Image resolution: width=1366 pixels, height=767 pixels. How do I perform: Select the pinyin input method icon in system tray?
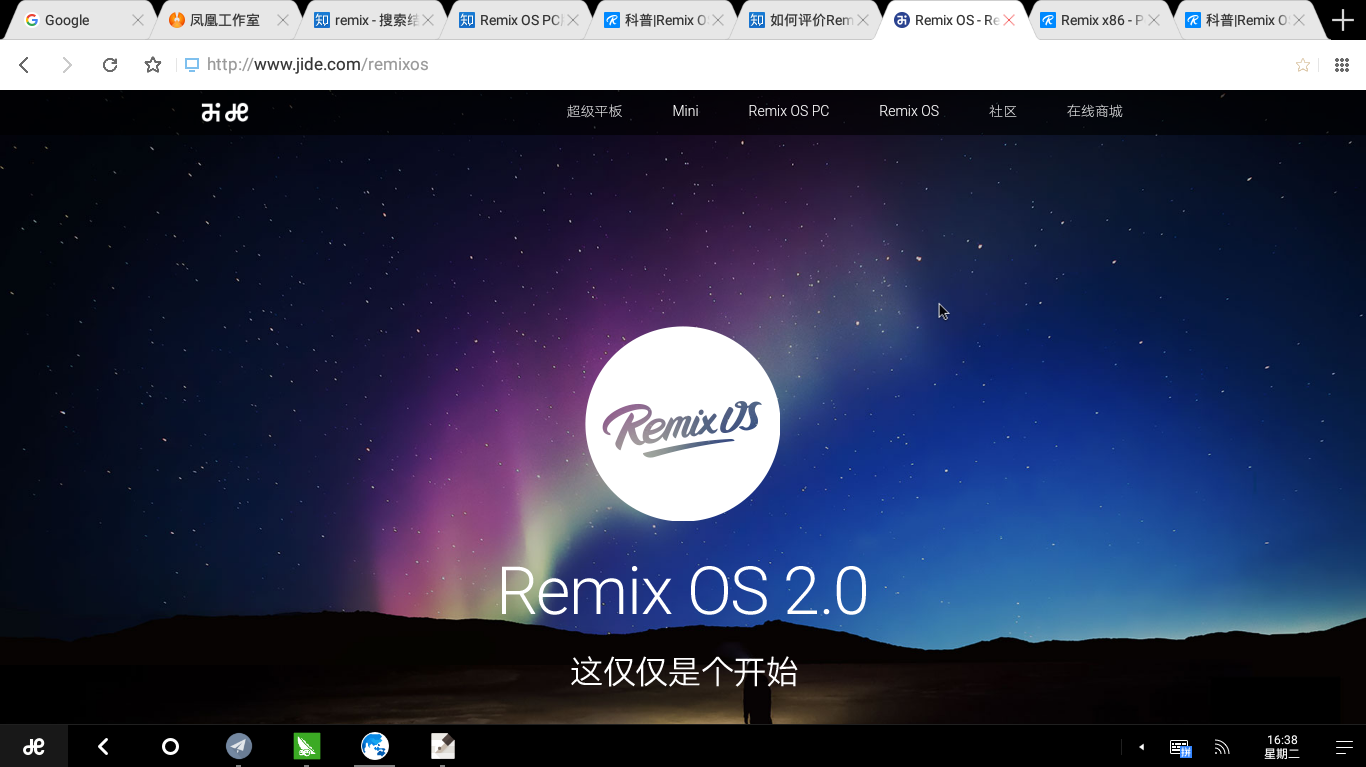(x=1180, y=746)
